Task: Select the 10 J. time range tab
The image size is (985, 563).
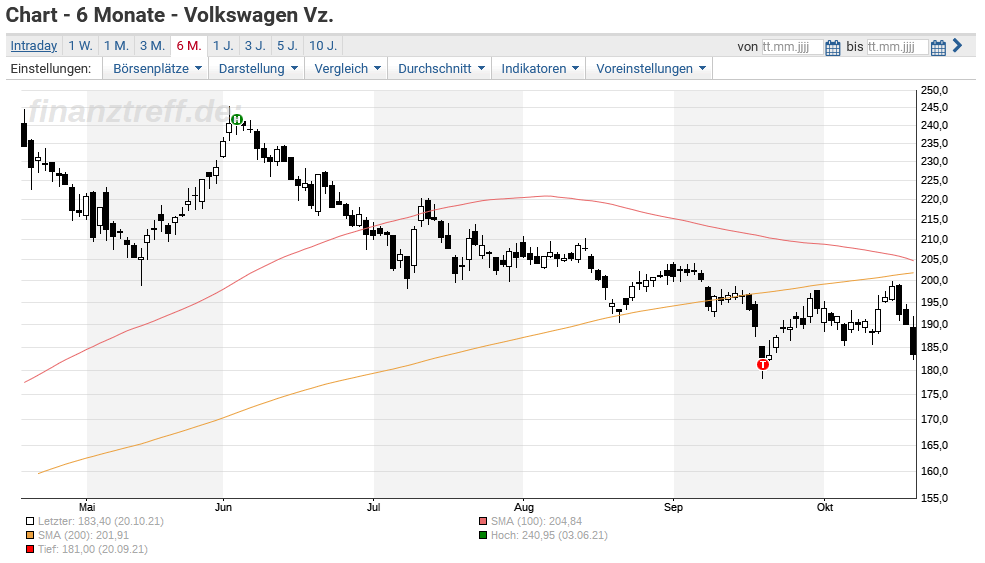Action: click(324, 46)
